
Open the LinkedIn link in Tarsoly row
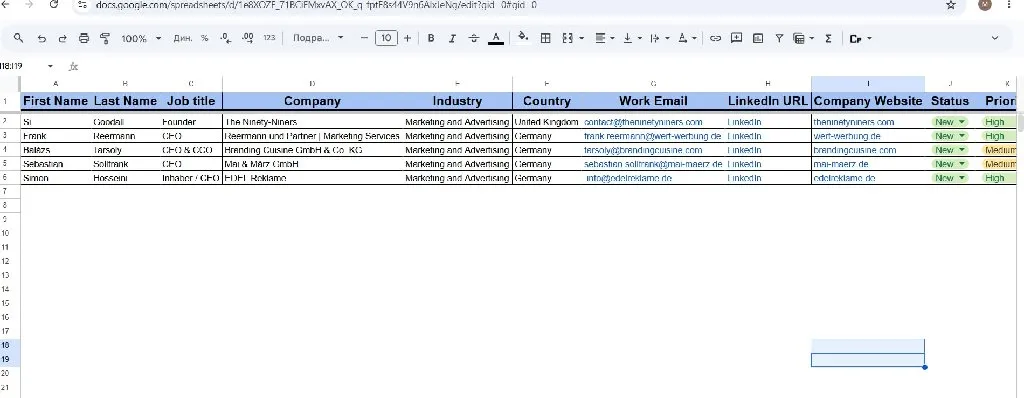coord(744,150)
